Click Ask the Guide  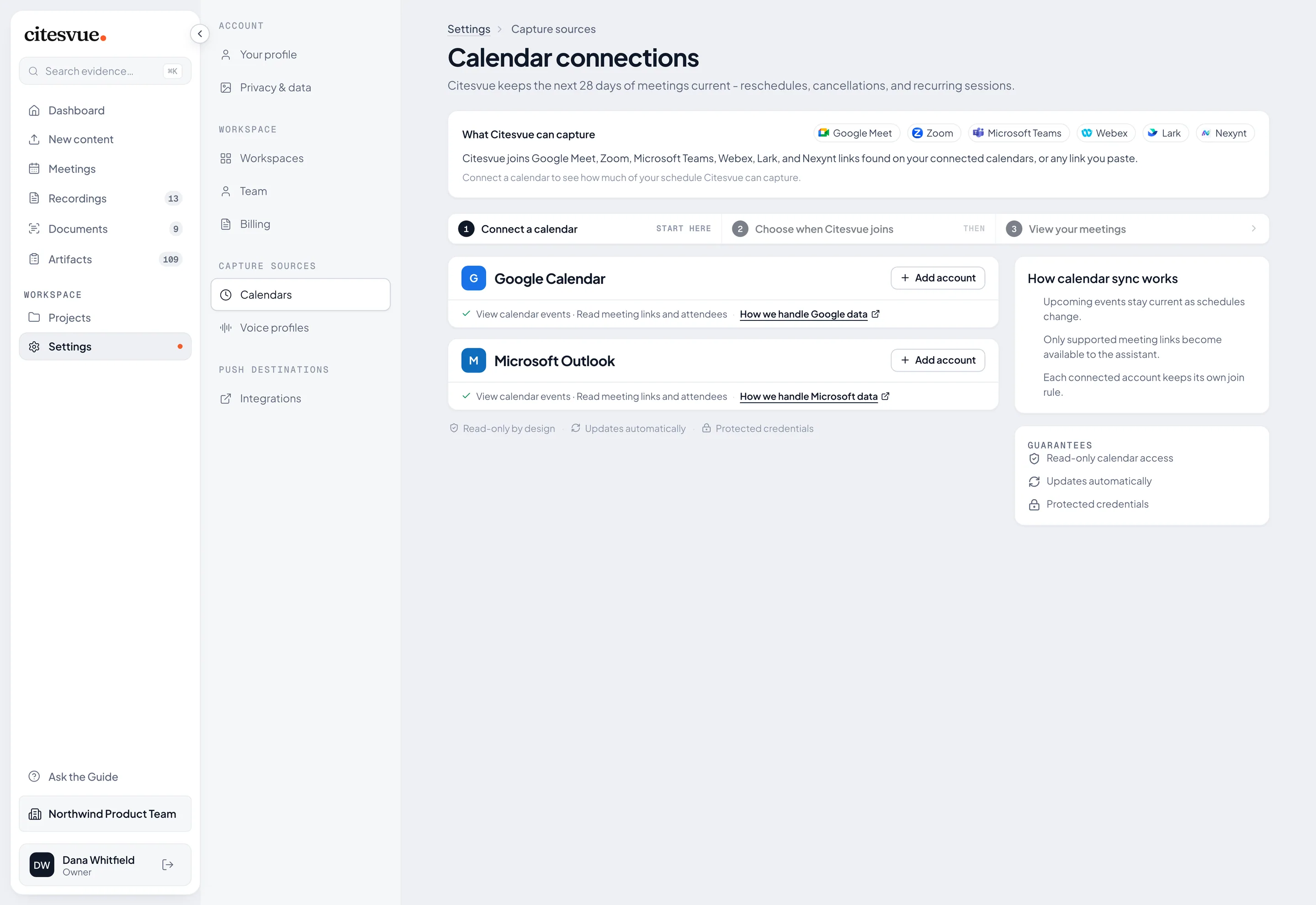(106, 777)
